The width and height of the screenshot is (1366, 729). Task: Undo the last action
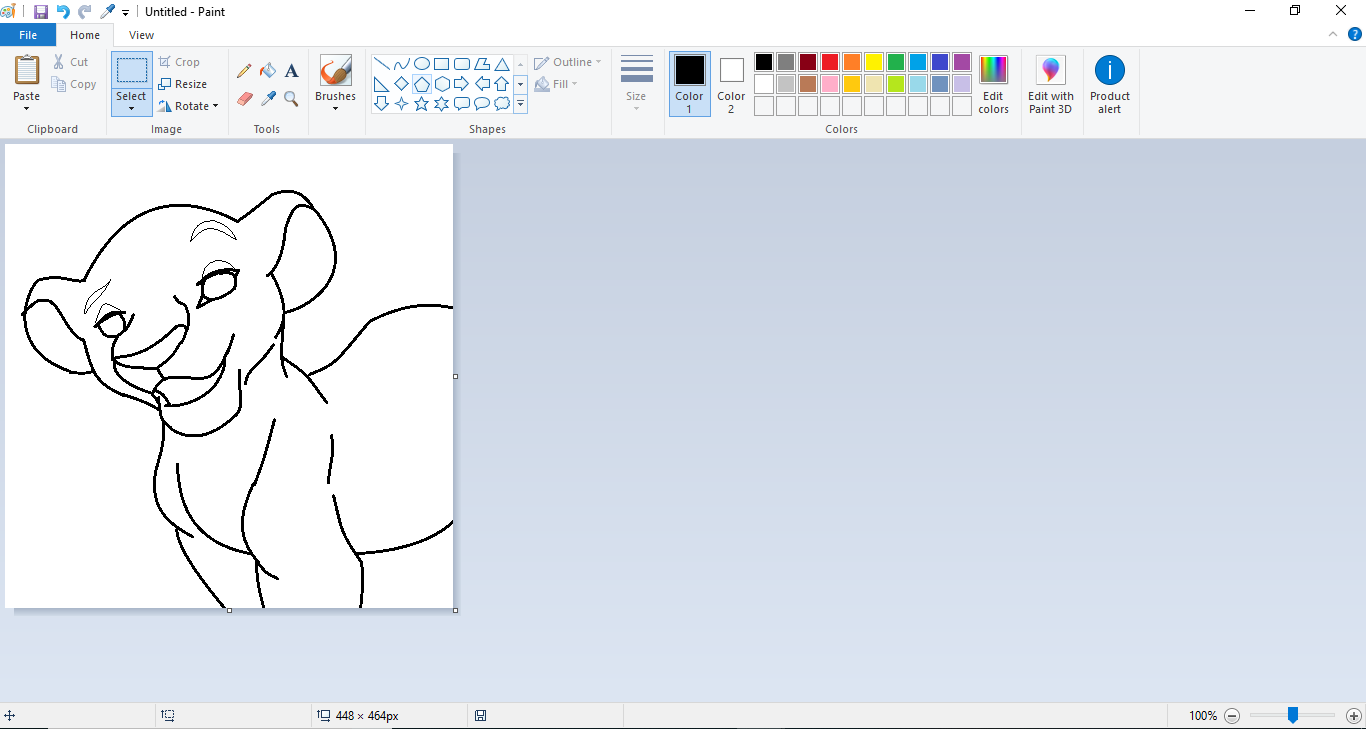[63, 12]
